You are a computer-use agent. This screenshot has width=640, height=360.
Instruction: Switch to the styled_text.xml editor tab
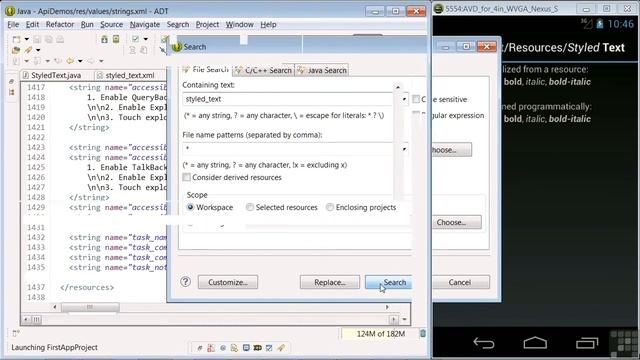(x=127, y=75)
